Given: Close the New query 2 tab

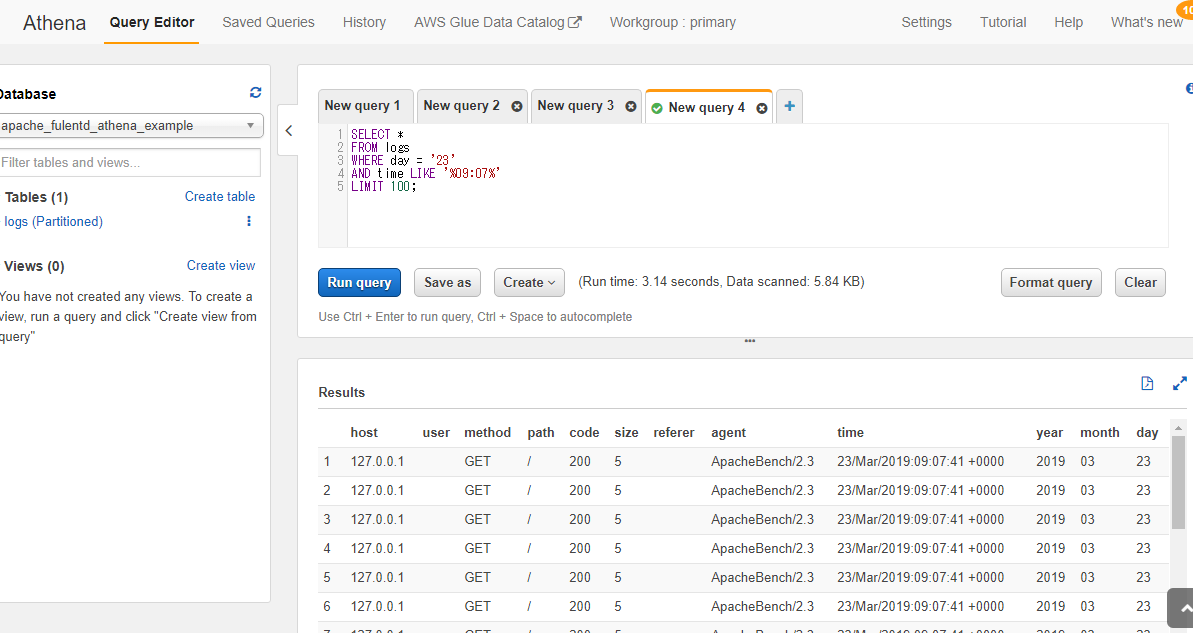Looking at the screenshot, I should pos(517,106).
